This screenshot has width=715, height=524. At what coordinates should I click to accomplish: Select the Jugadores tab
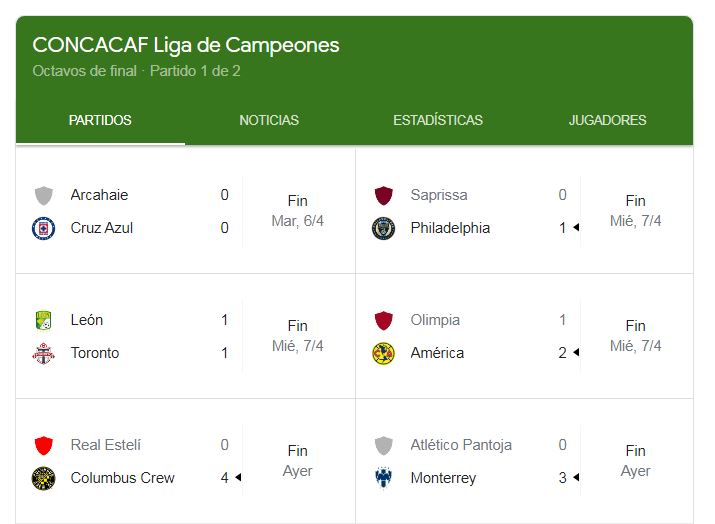(607, 120)
